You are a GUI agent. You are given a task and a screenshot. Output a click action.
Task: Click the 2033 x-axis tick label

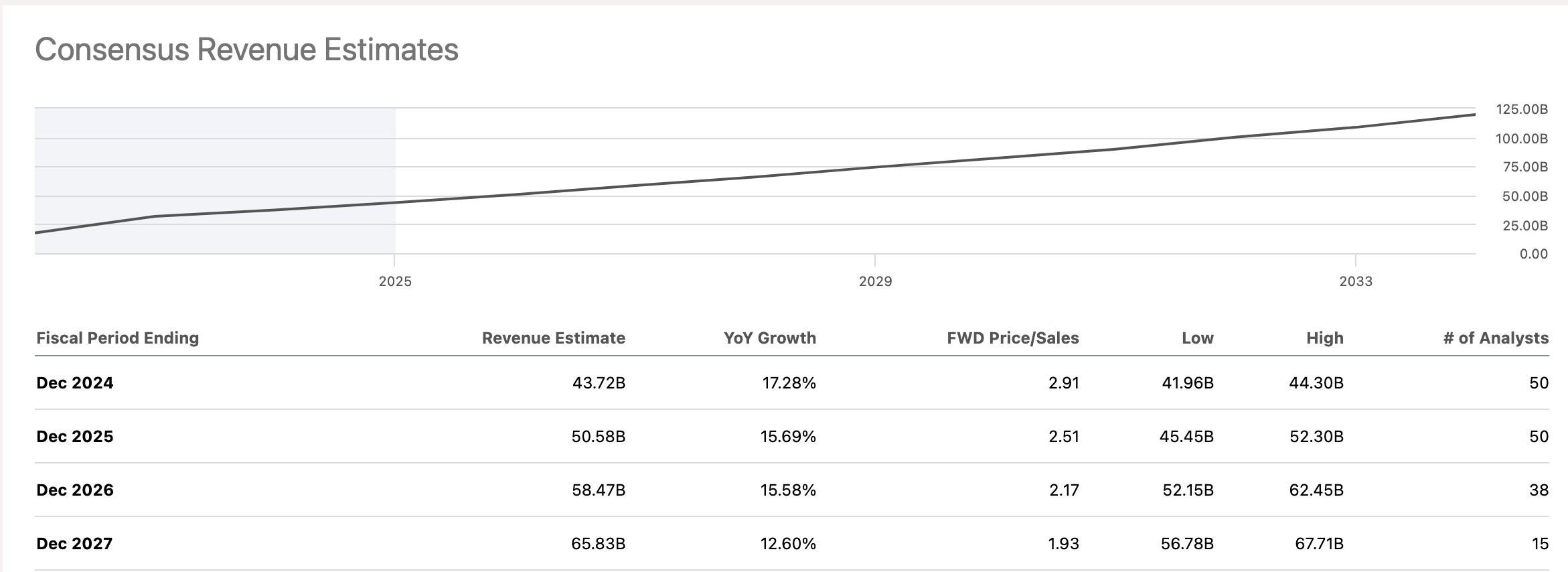(x=1356, y=281)
